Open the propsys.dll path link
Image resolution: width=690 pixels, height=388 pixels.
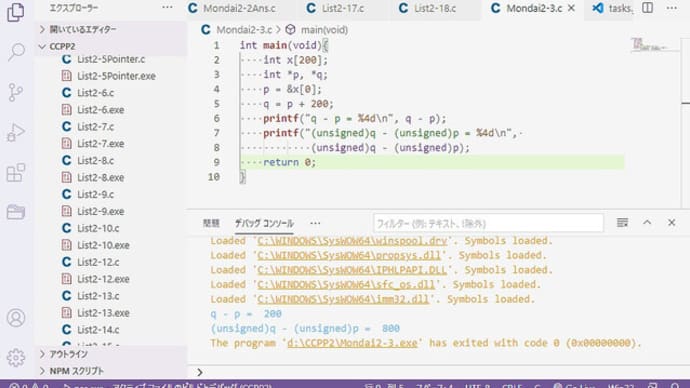pos(349,255)
